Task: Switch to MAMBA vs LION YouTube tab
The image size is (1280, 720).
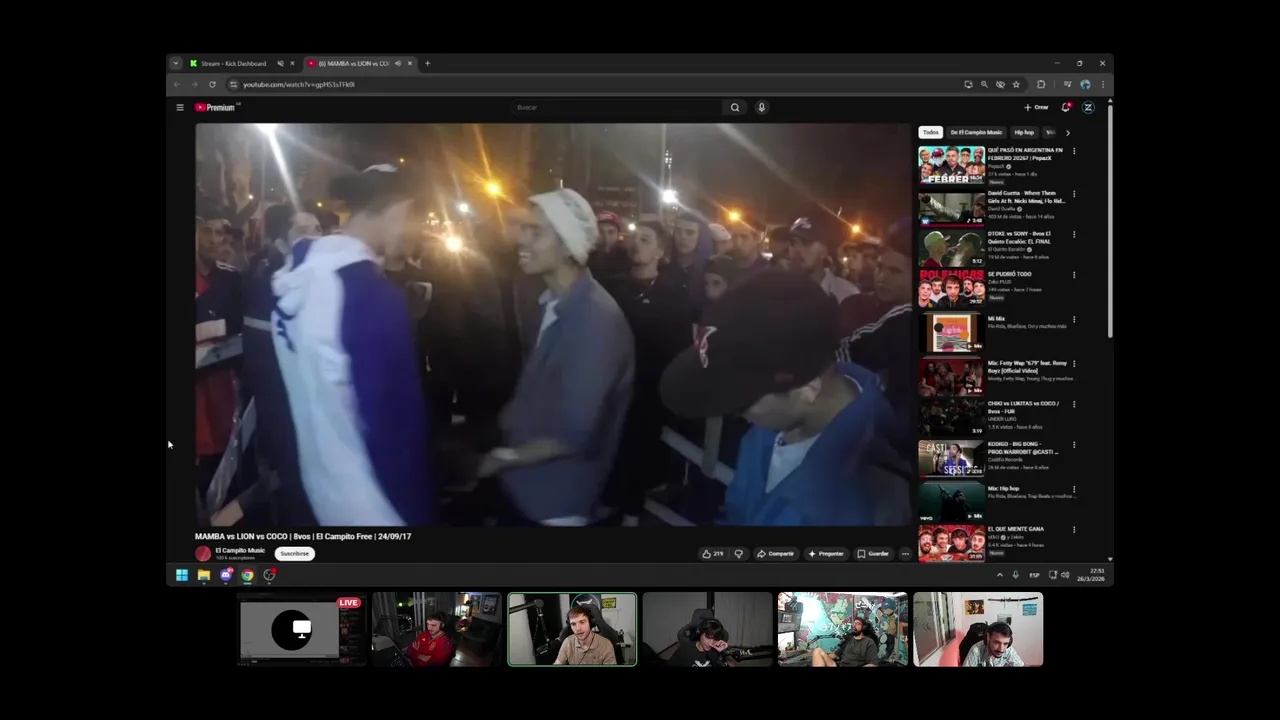Action: (352, 63)
